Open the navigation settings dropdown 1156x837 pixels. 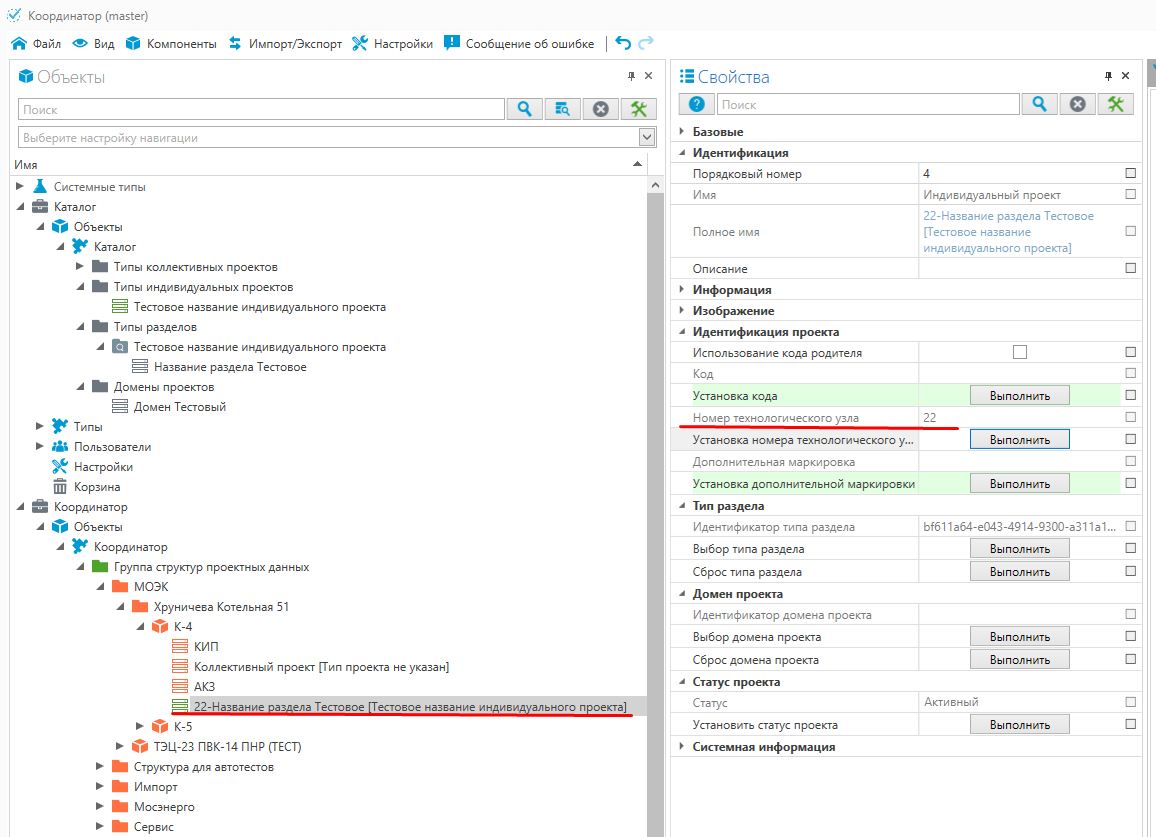pyautogui.click(x=647, y=137)
